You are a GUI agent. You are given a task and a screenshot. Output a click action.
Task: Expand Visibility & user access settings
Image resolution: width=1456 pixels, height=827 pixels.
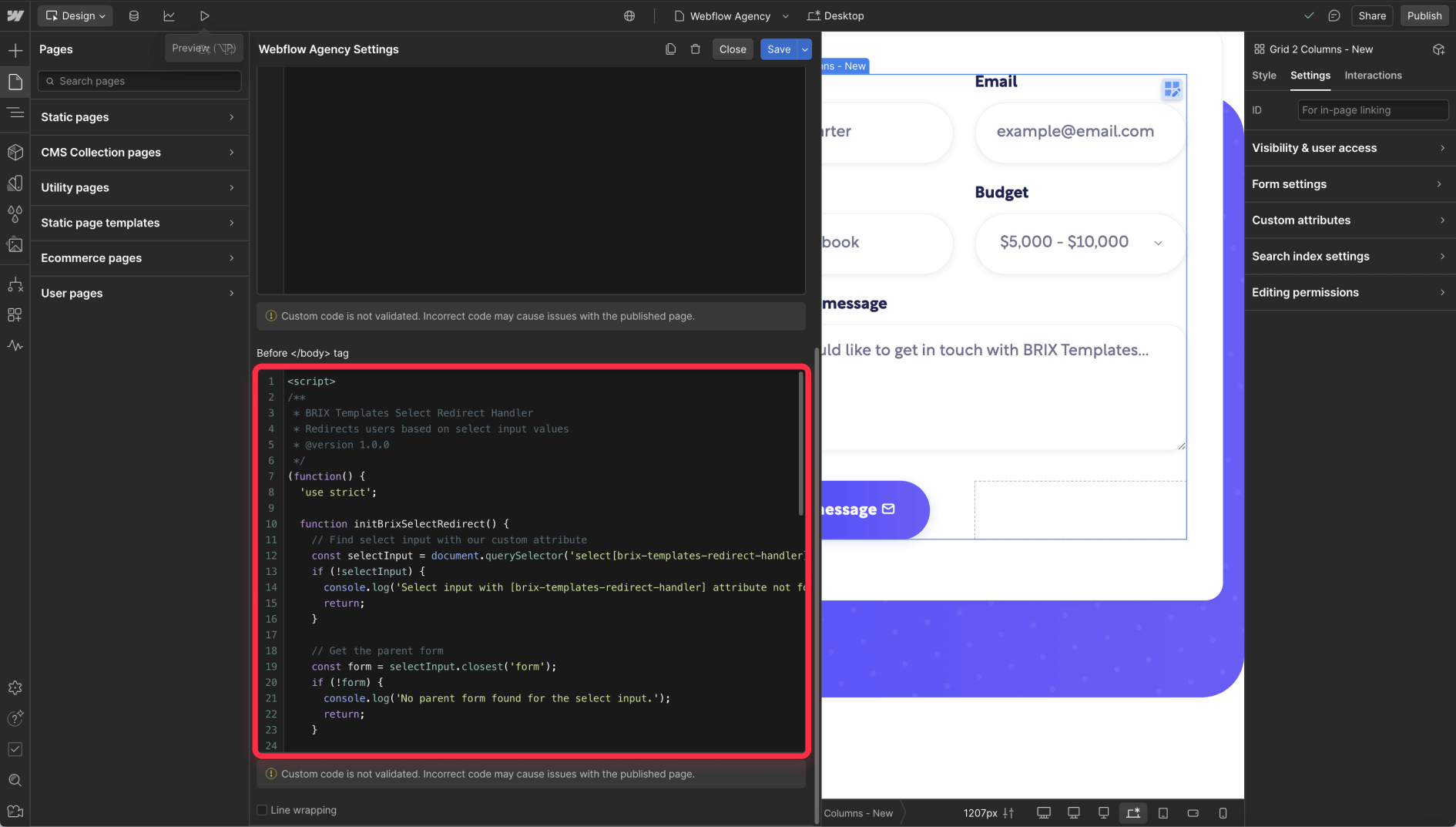point(1350,148)
